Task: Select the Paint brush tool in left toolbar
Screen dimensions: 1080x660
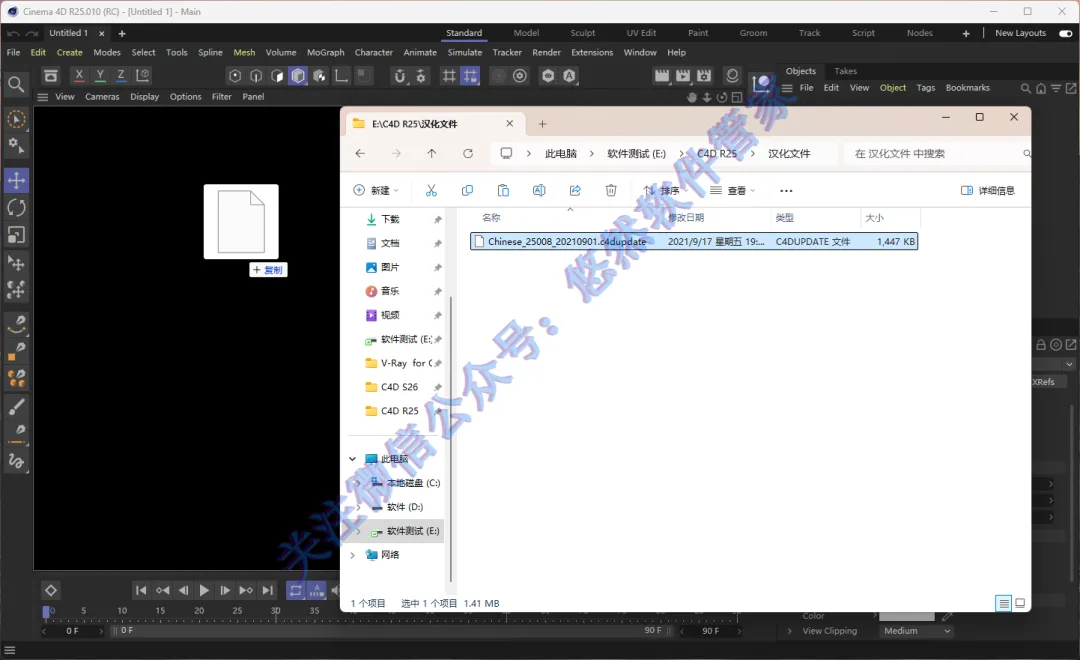Action: (x=16, y=406)
